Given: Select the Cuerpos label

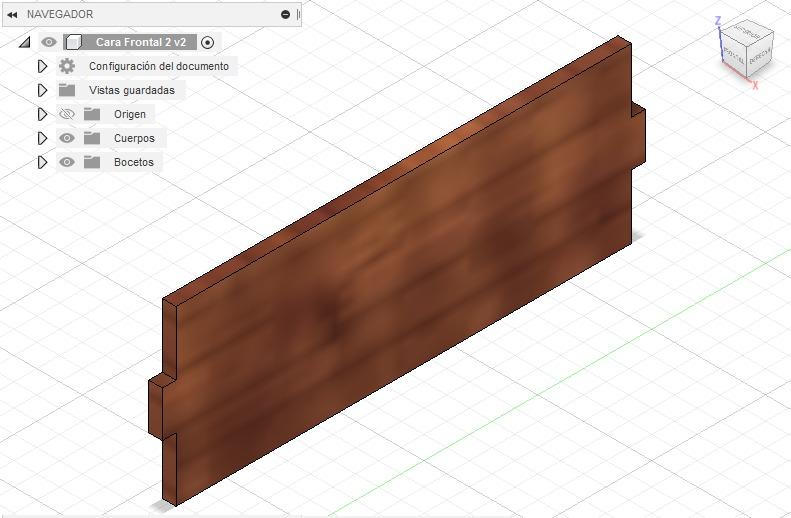Looking at the screenshot, I should point(134,138).
